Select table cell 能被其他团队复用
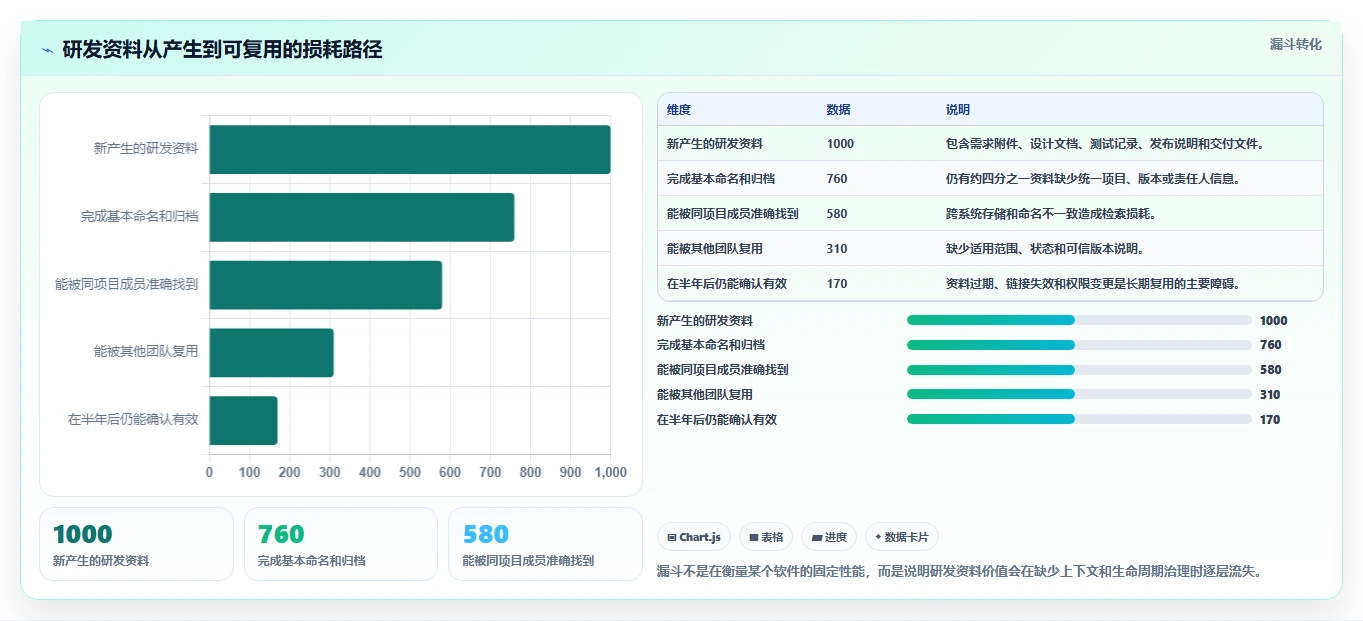The height and width of the screenshot is (621, 1363). 715,249
